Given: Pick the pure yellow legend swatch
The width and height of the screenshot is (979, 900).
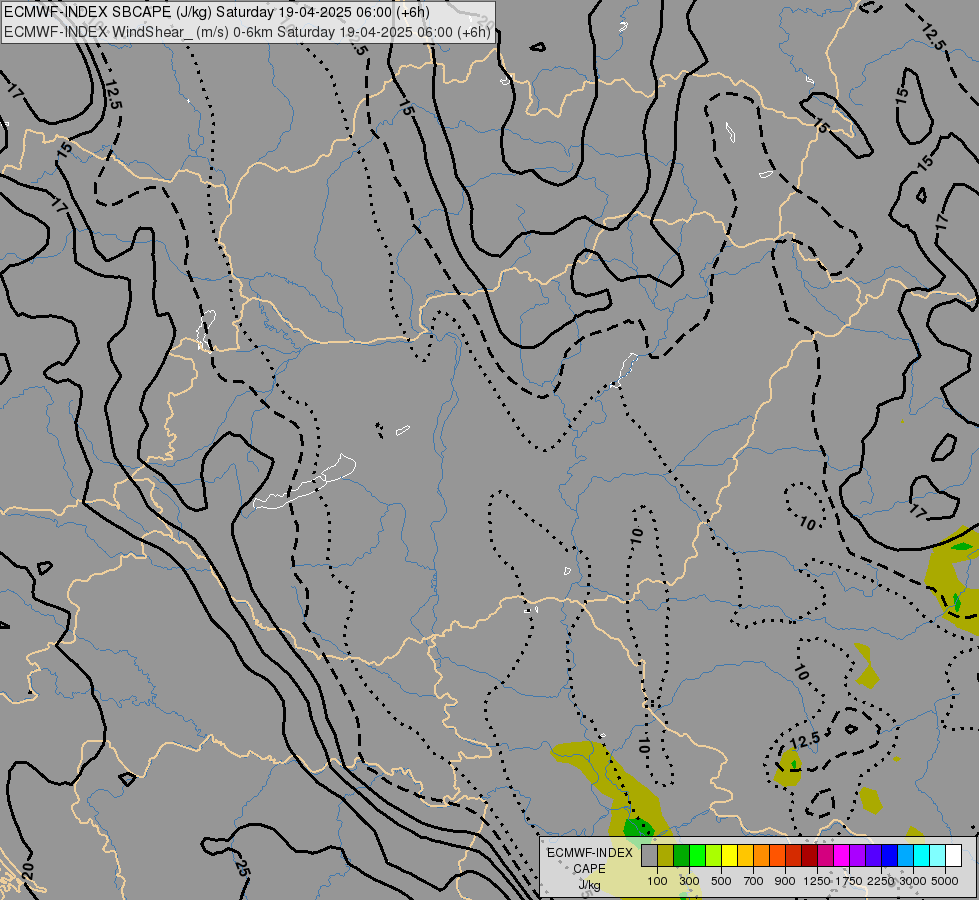Looking at the screenshot, I should tap(729, 856).
